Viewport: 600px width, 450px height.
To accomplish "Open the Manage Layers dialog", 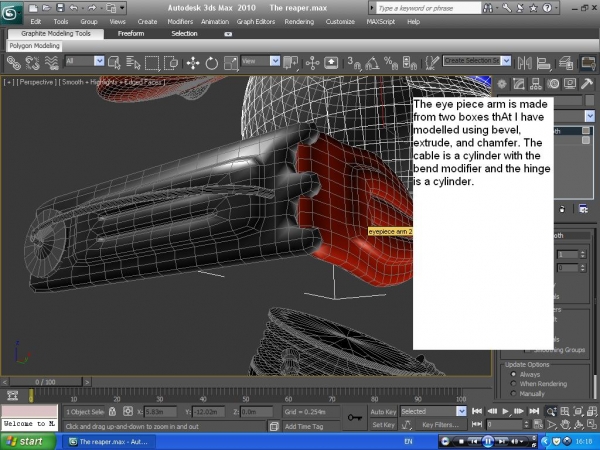I will [566, 63].
